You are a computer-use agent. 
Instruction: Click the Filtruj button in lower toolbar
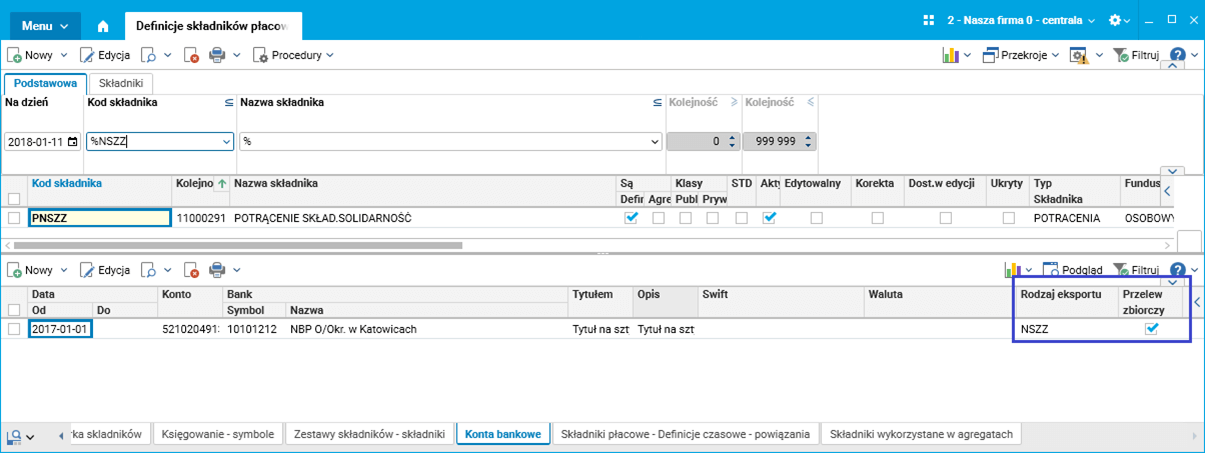point(1135,270)
